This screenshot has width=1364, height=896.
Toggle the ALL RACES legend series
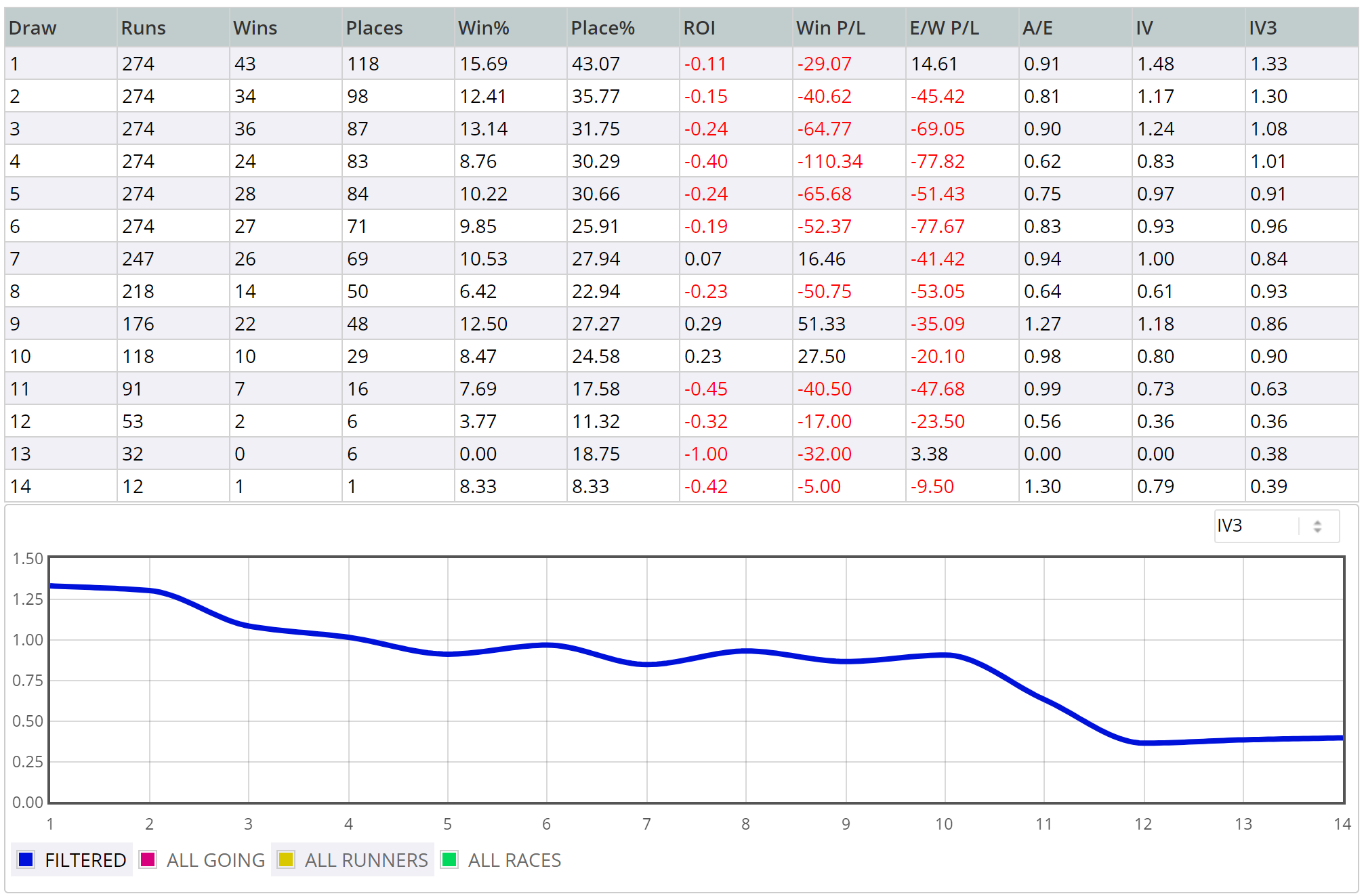pyautogui.click(x=501, y=859)
